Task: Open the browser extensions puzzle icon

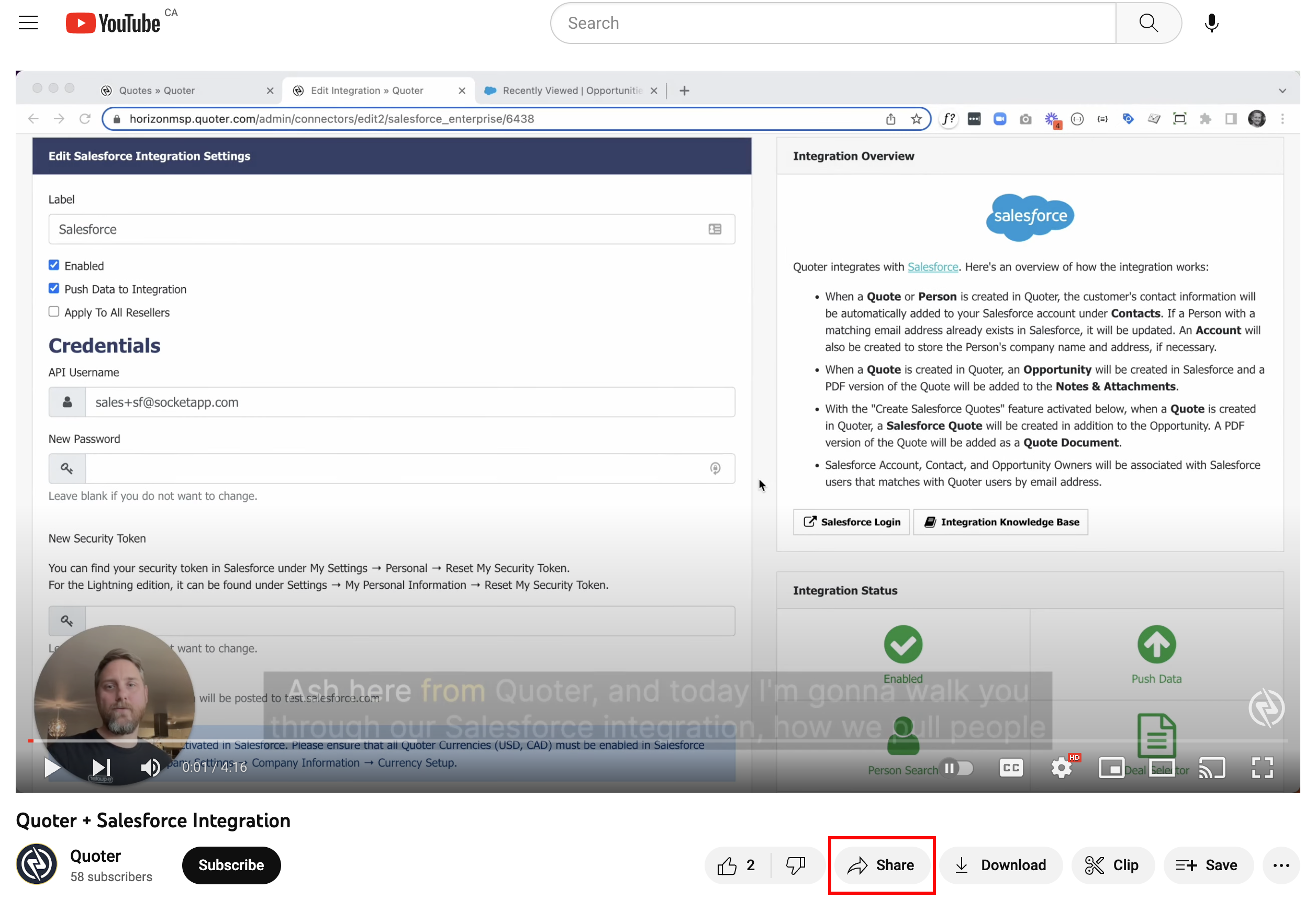Action: pyautogui.click(x=1205, y=119)
